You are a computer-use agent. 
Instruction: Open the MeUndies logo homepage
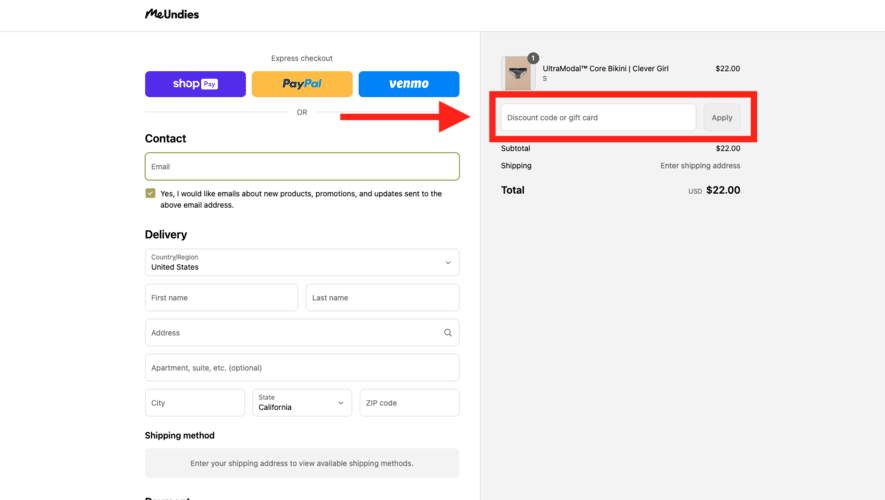[172, 14]
